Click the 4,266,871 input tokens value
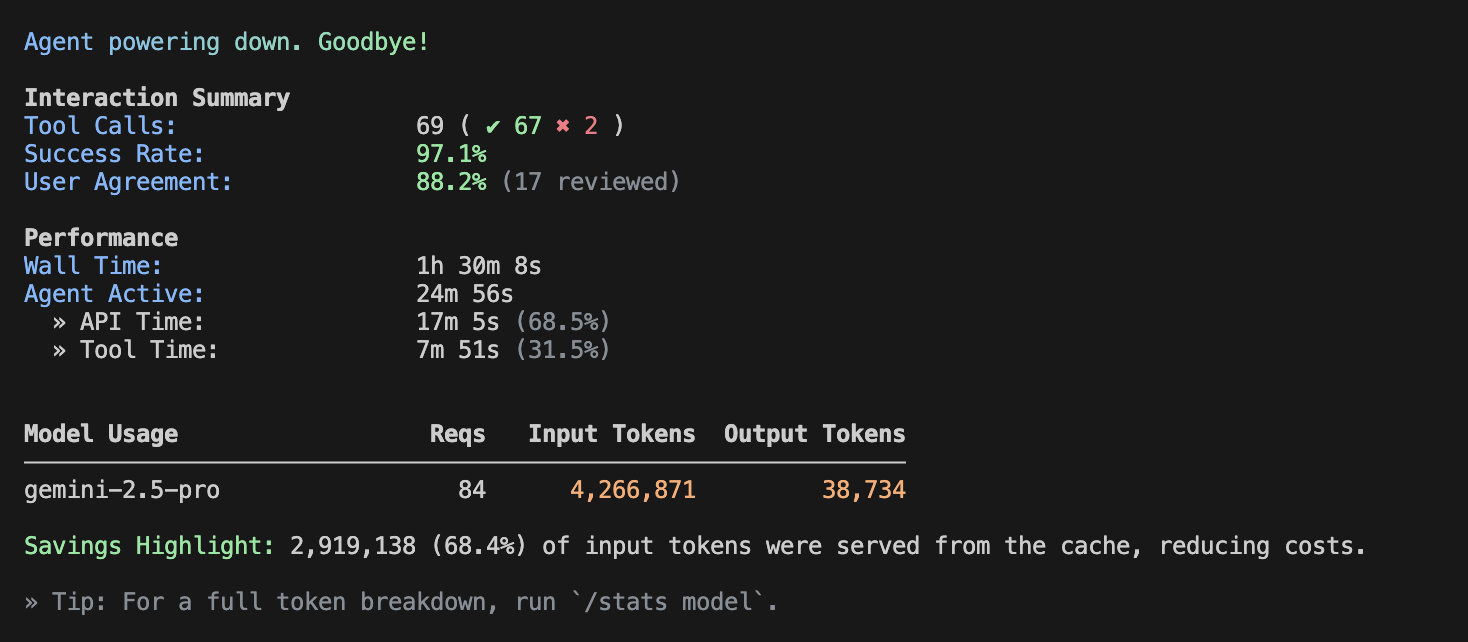 pyautogui.click(x=633, y=490)
